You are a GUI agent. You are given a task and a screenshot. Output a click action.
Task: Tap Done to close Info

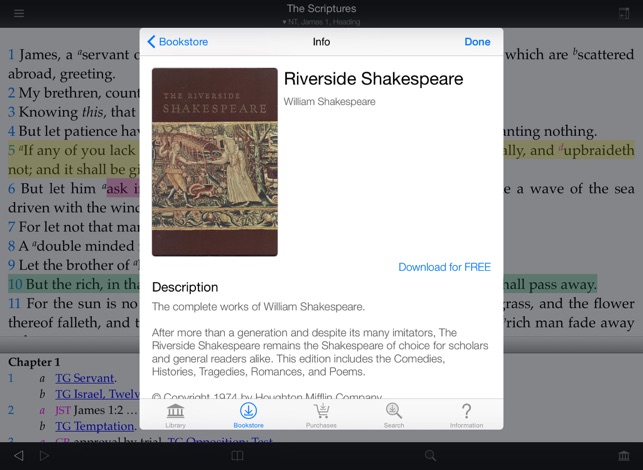[477, 42]
